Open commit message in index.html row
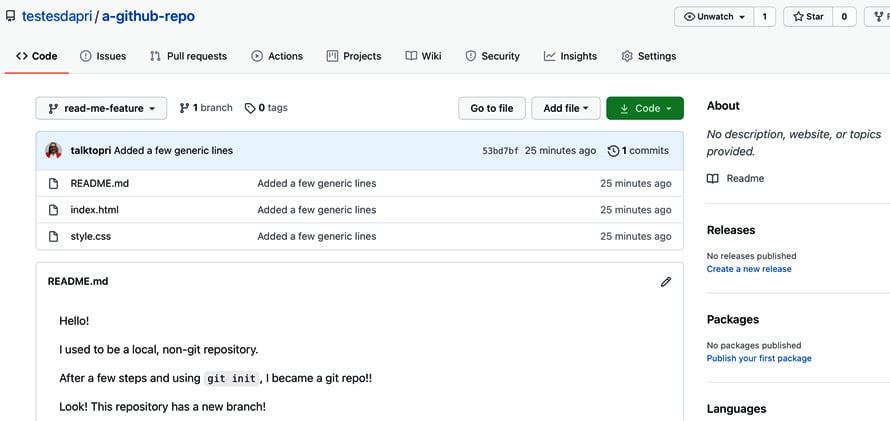890x421 pixels. tap(317, 210)
